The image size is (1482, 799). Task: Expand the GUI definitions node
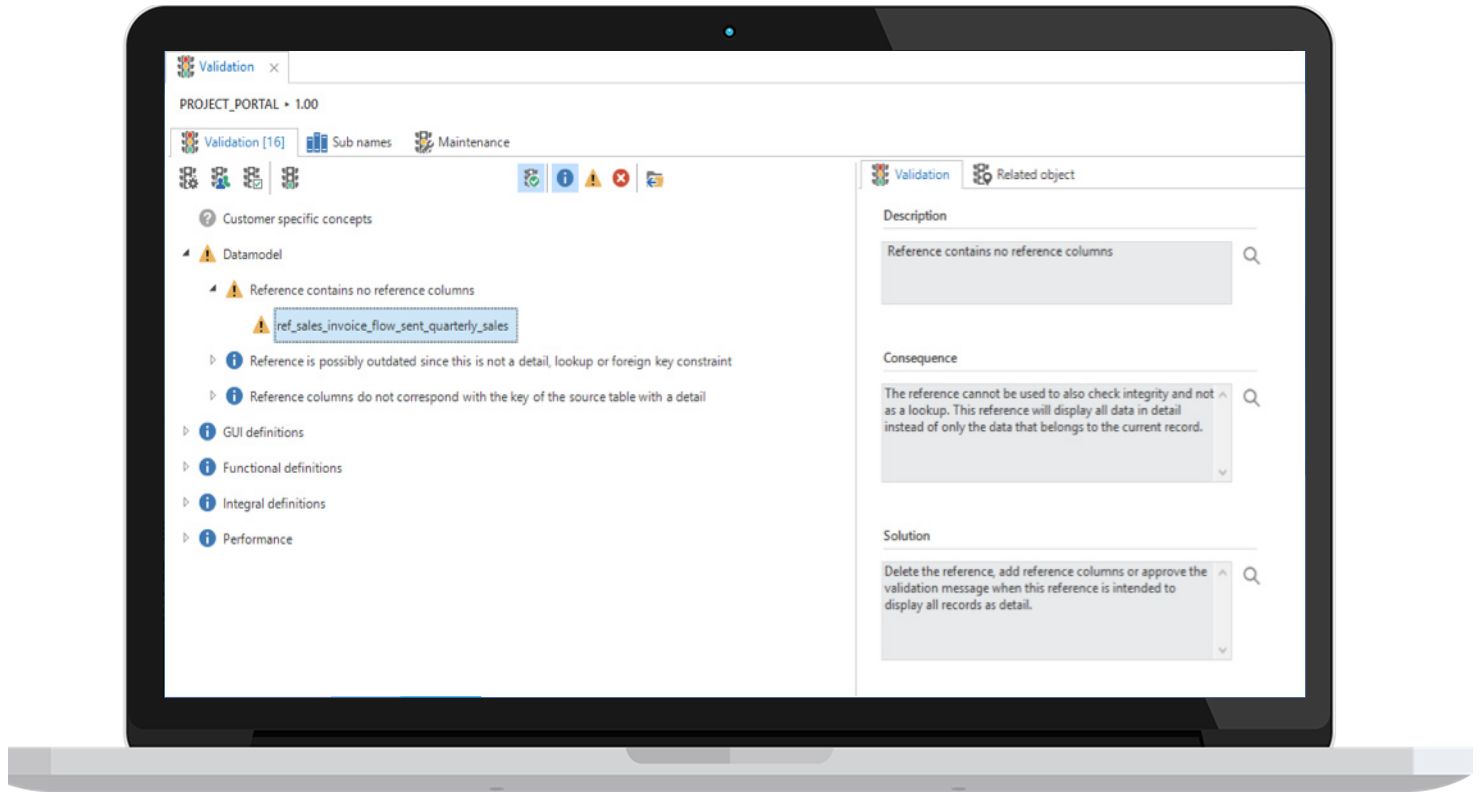coord(187,432)
